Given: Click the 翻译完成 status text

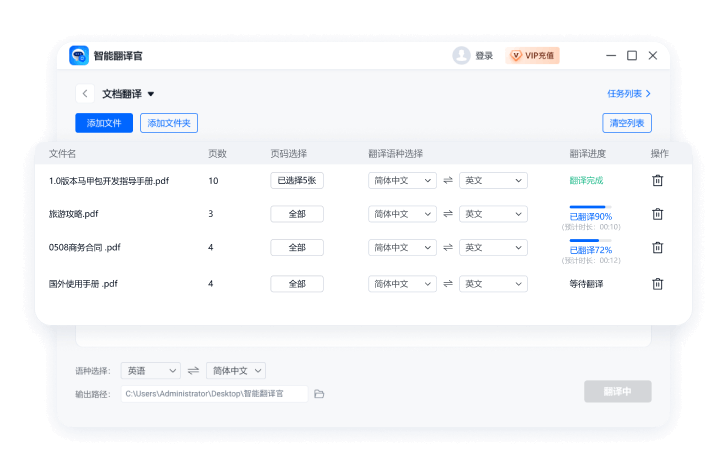Looking at the screenshot, I should click(x=586, y=181).
